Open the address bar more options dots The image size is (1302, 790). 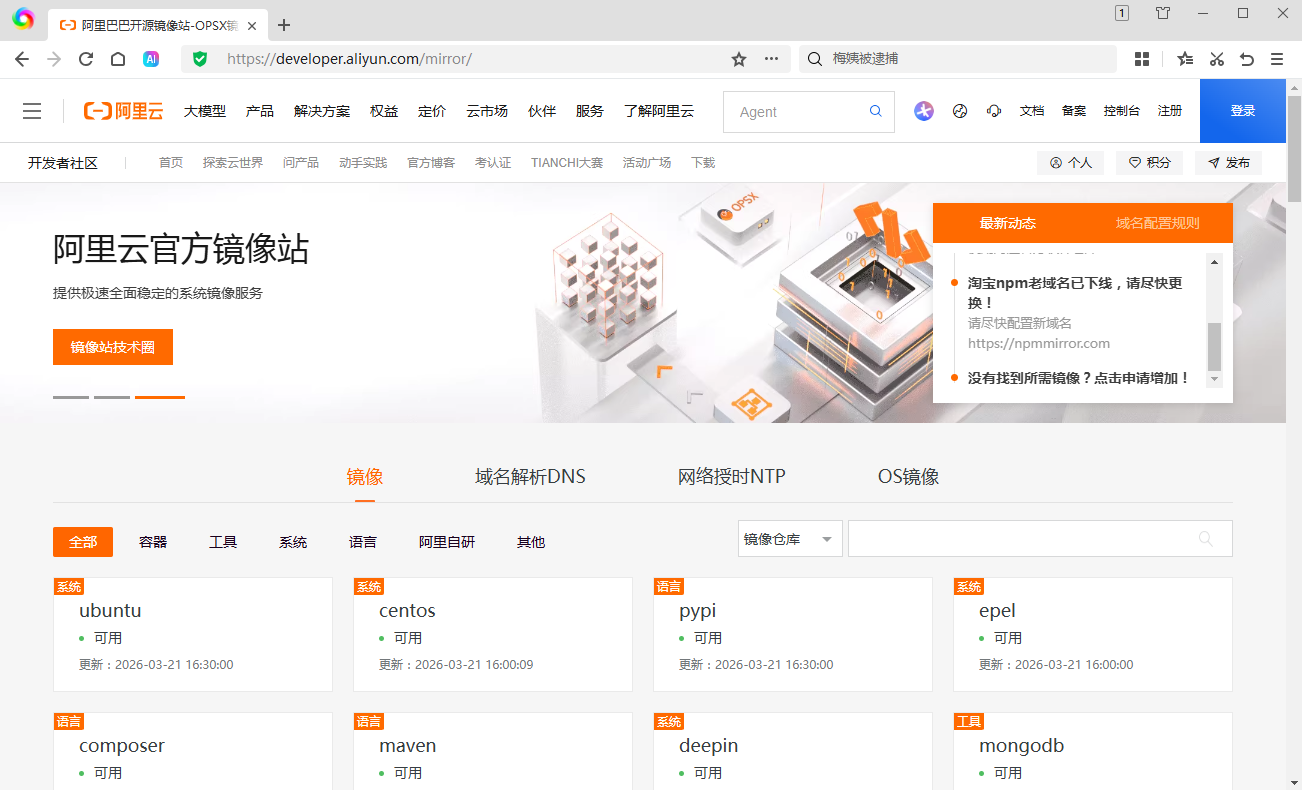(771, 59)
